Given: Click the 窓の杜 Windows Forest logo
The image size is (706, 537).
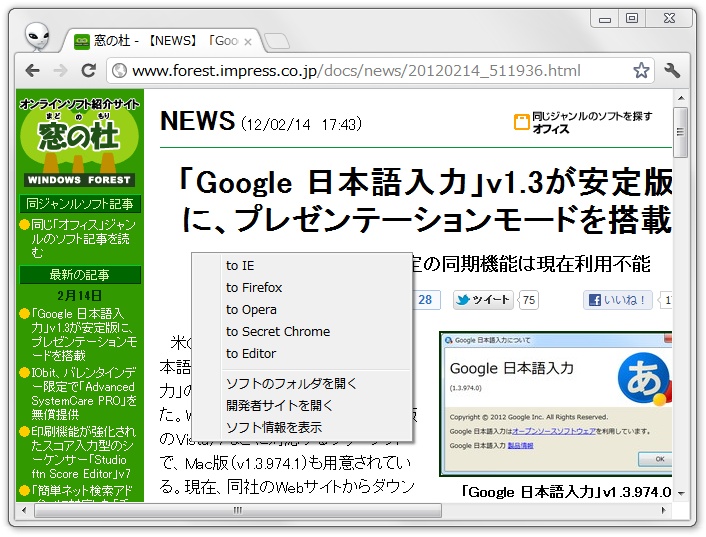Looking at the screenshot, I should pyautogui.click(x=79, y=143).
